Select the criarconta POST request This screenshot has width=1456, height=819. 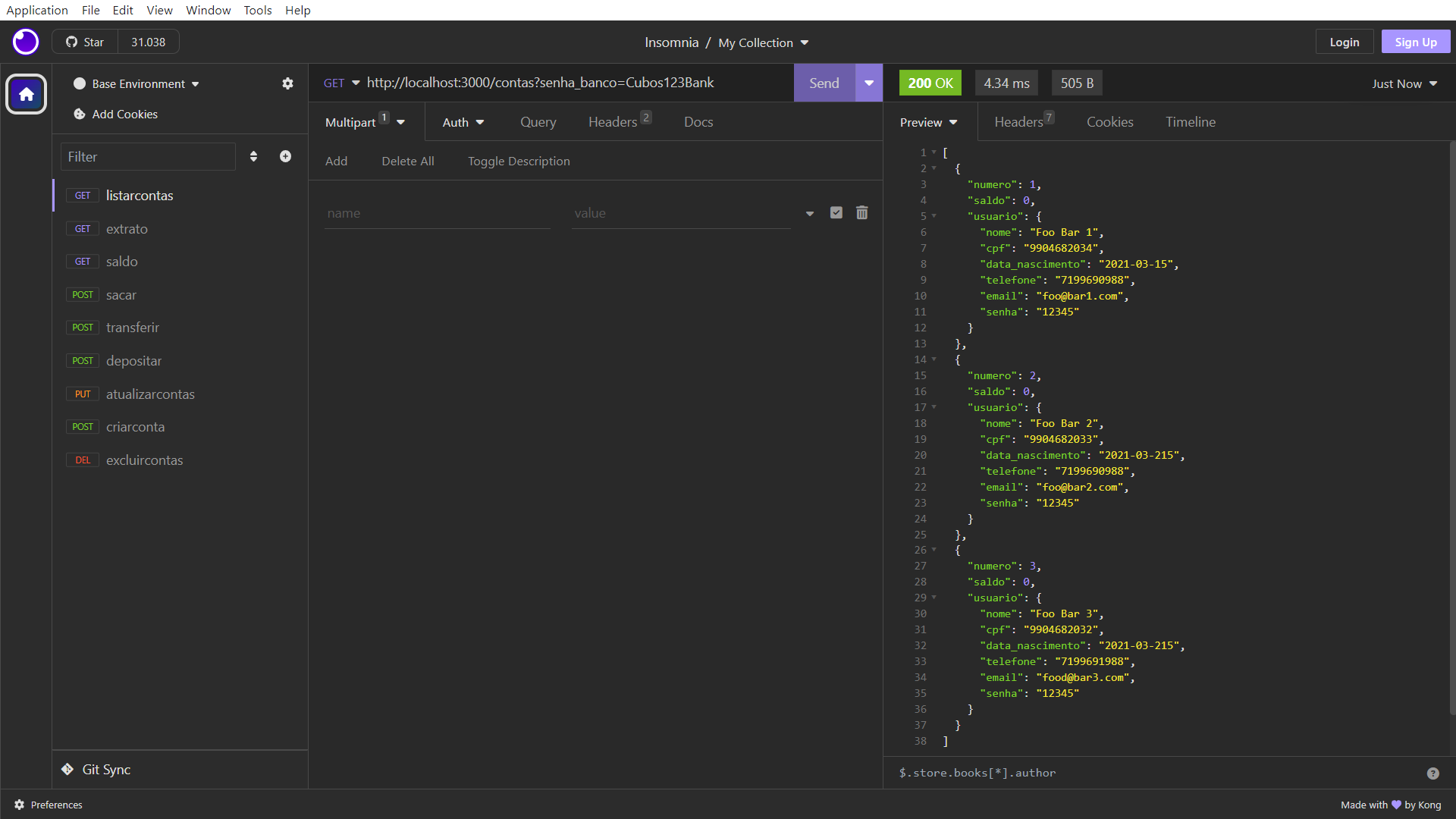pos(135,427)
